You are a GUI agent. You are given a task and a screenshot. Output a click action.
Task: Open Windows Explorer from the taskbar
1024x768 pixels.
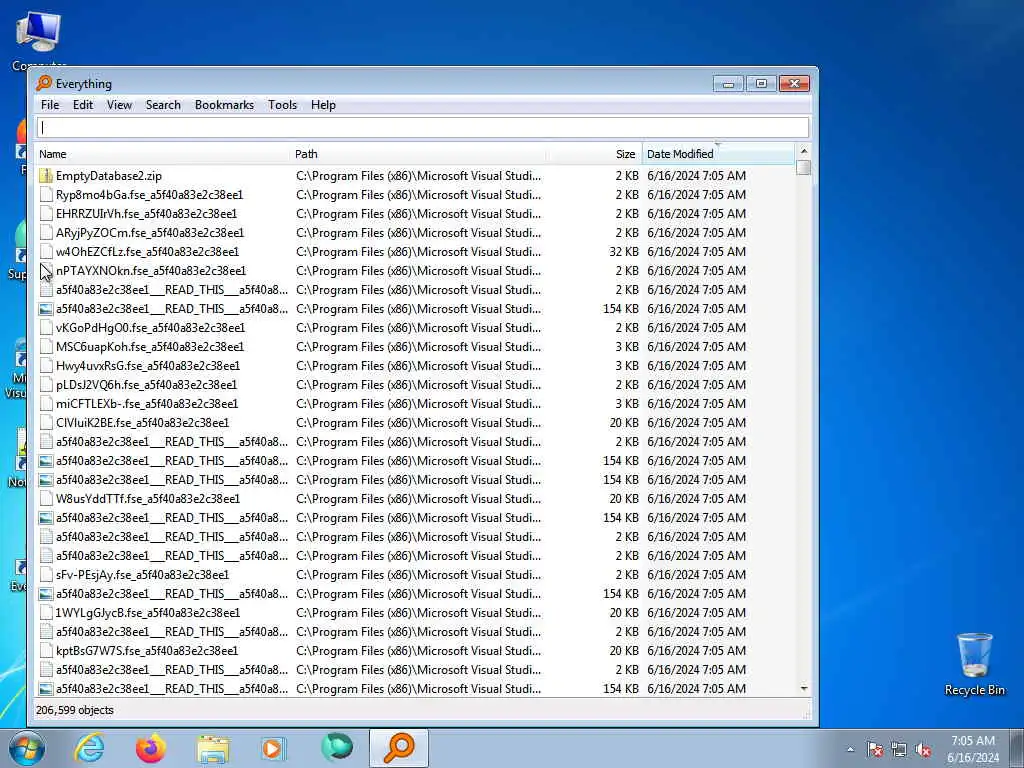(213, 748)
